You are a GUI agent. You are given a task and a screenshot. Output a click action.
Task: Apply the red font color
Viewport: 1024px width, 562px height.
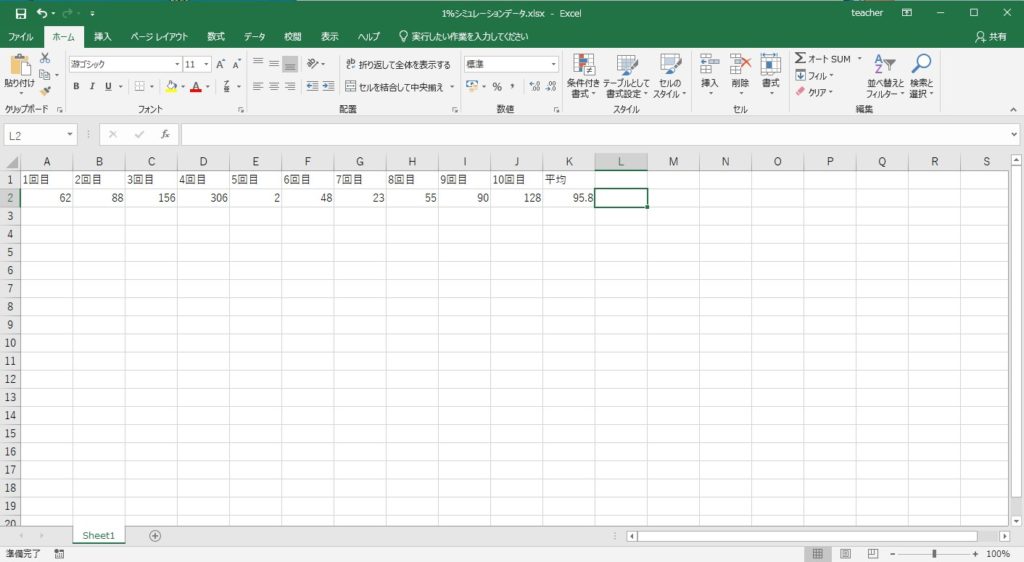[196, 86]
